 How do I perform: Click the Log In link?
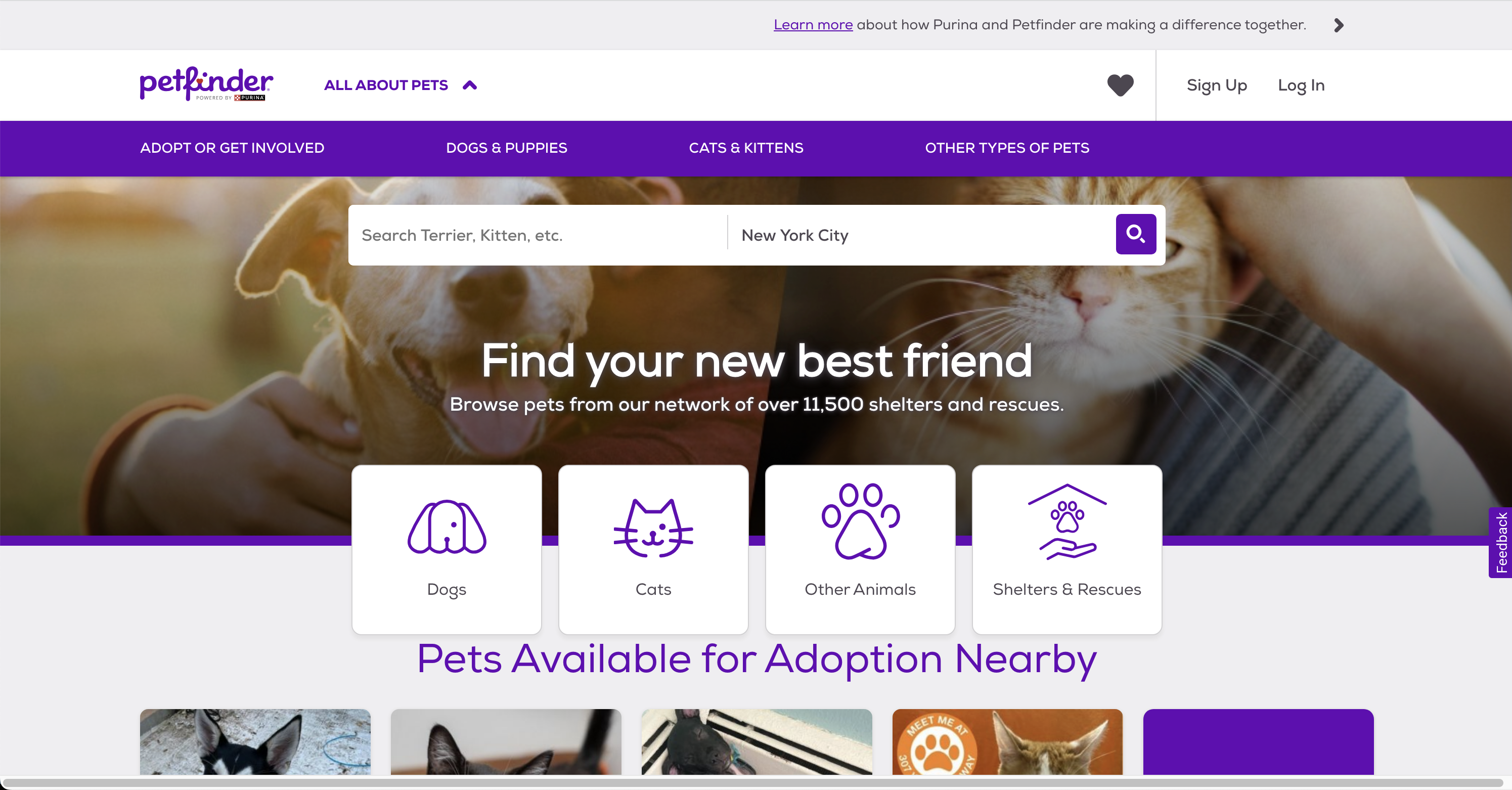pyautogui.click(x=1301, y=85)
